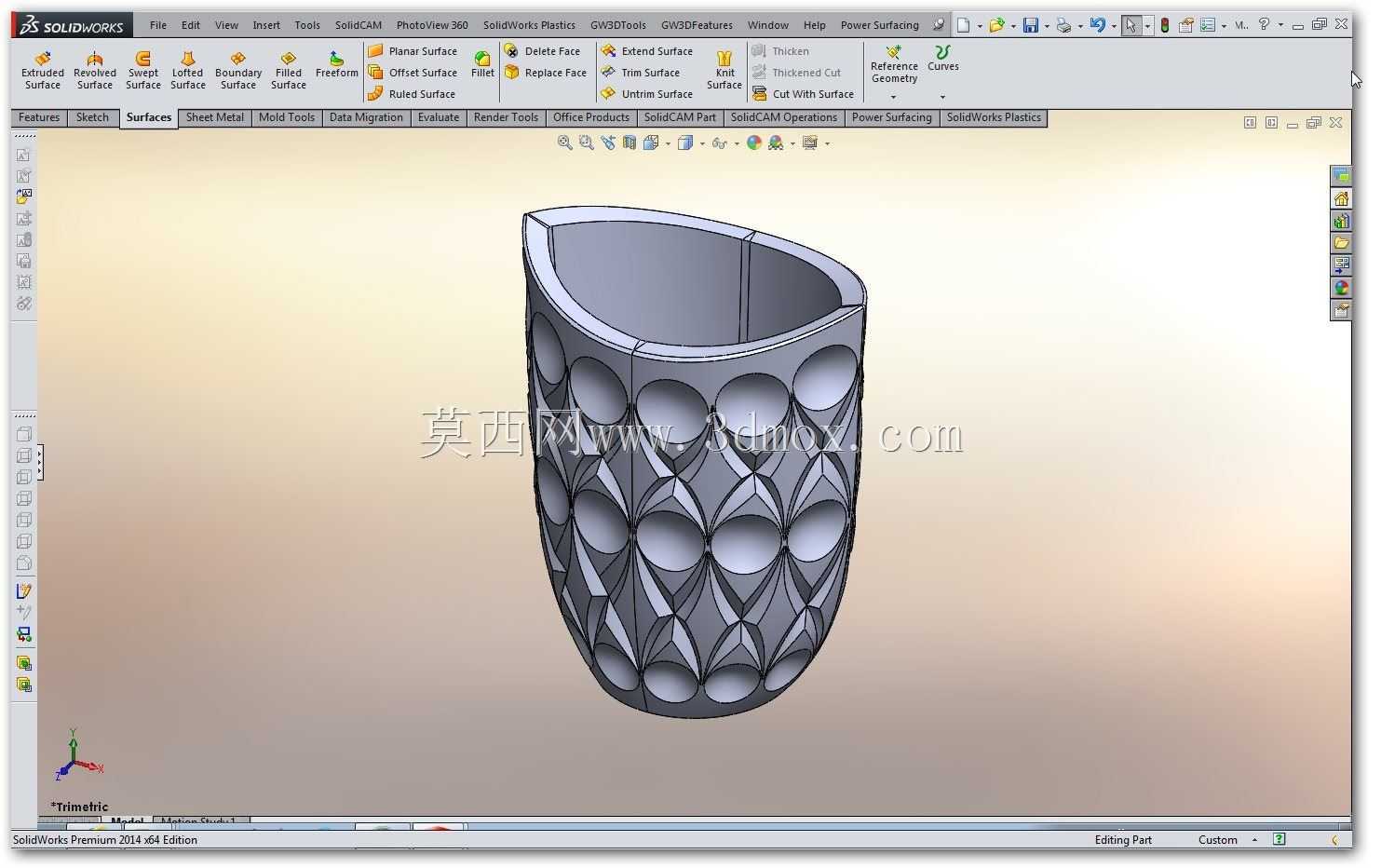Open the Freeform surface tool

tap(337, 65)
